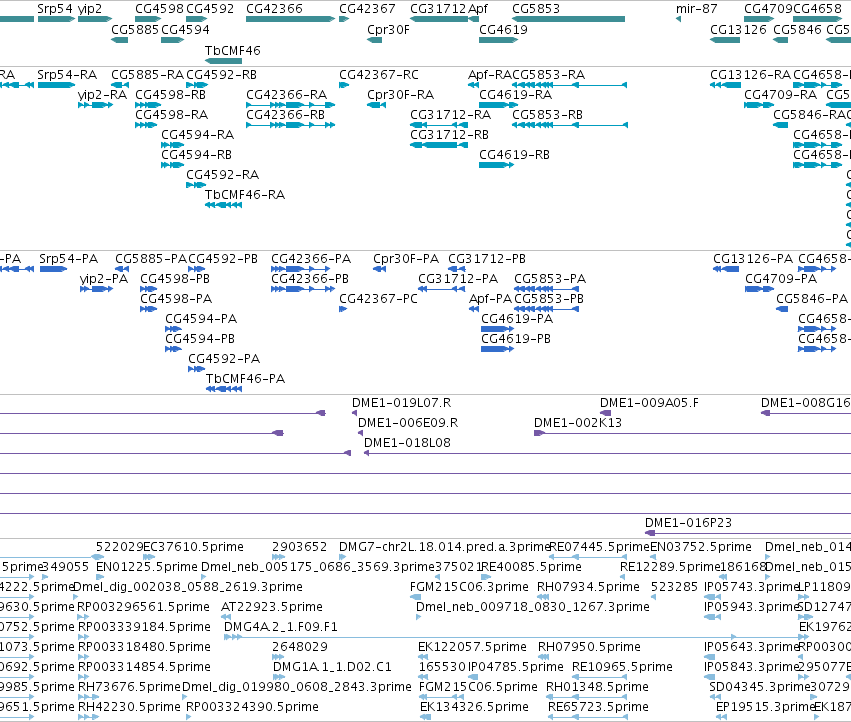
Task: Click the CG42367-RC transcript label
Action: [x=379, y=74]
